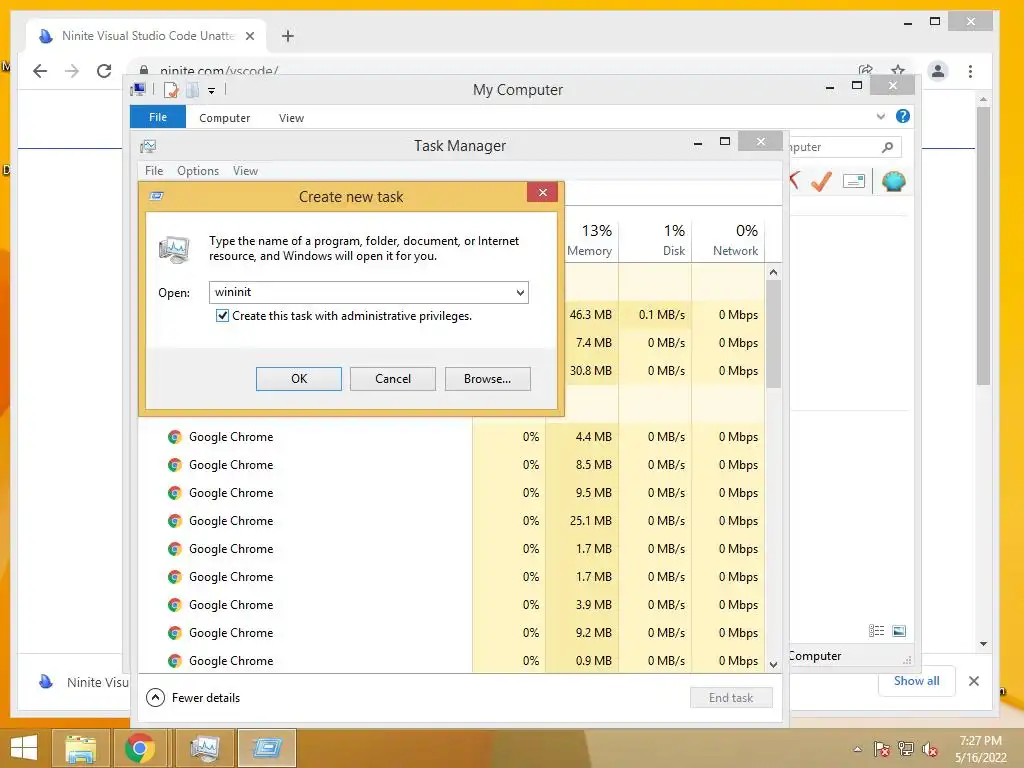Open Customize Quick Access Toolbar dropdown
This screenshot has height=768, width=1024.
[x=212, y=91]
